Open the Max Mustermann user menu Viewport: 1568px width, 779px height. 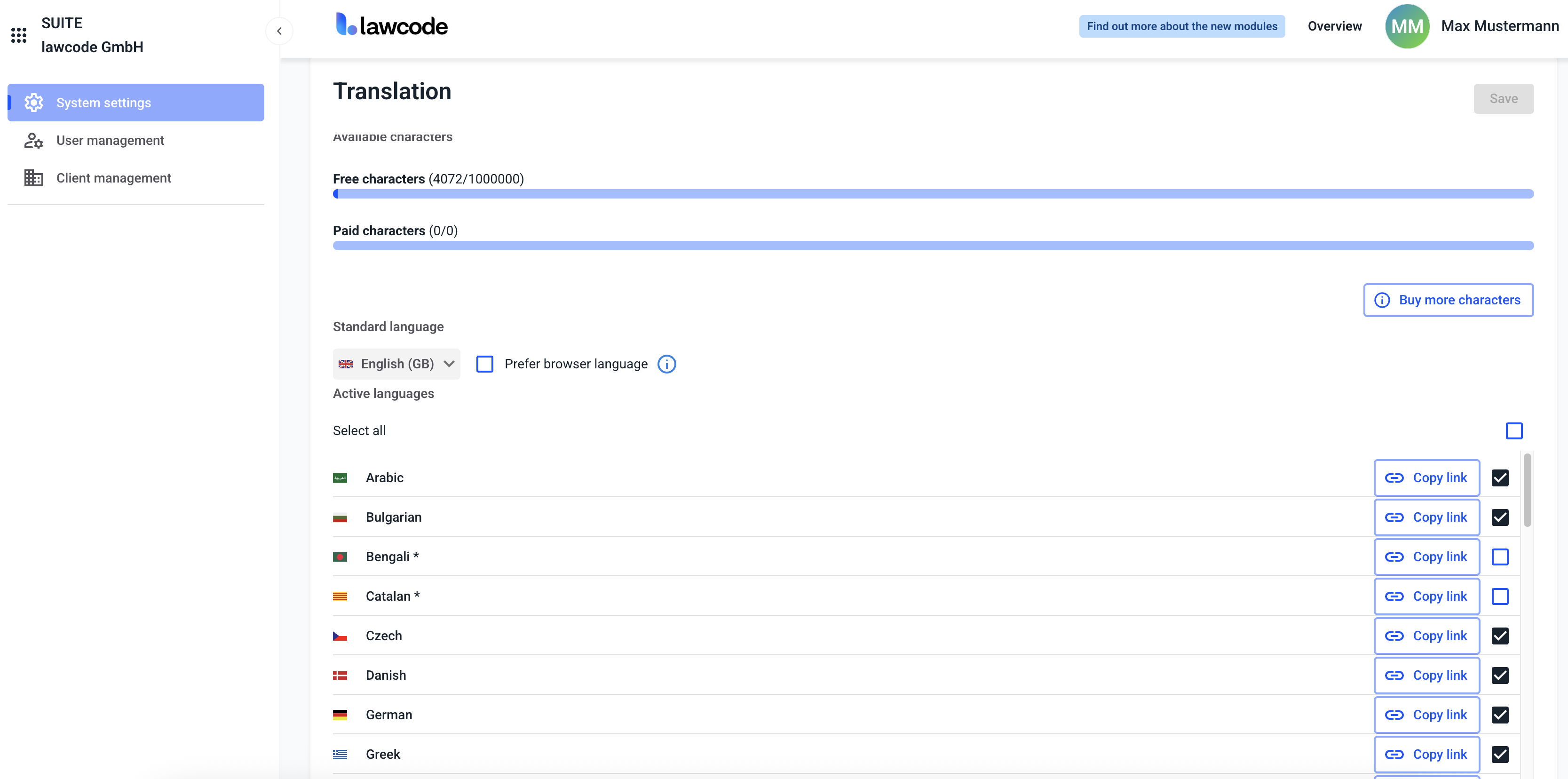tap(1499, 26)
